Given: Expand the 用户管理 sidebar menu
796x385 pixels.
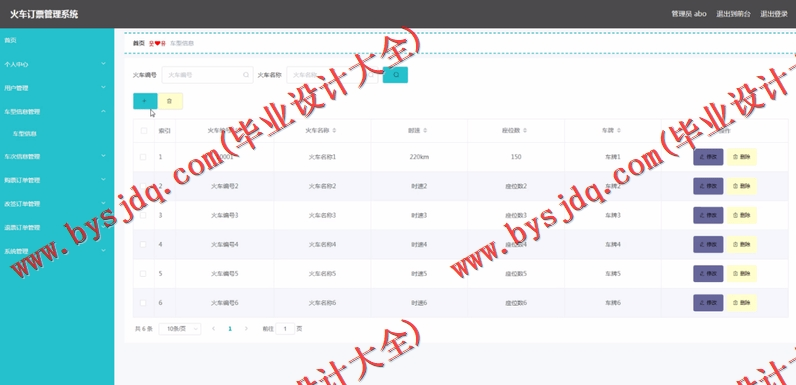Looking at the screenshot, I should [x=57, y=88].
